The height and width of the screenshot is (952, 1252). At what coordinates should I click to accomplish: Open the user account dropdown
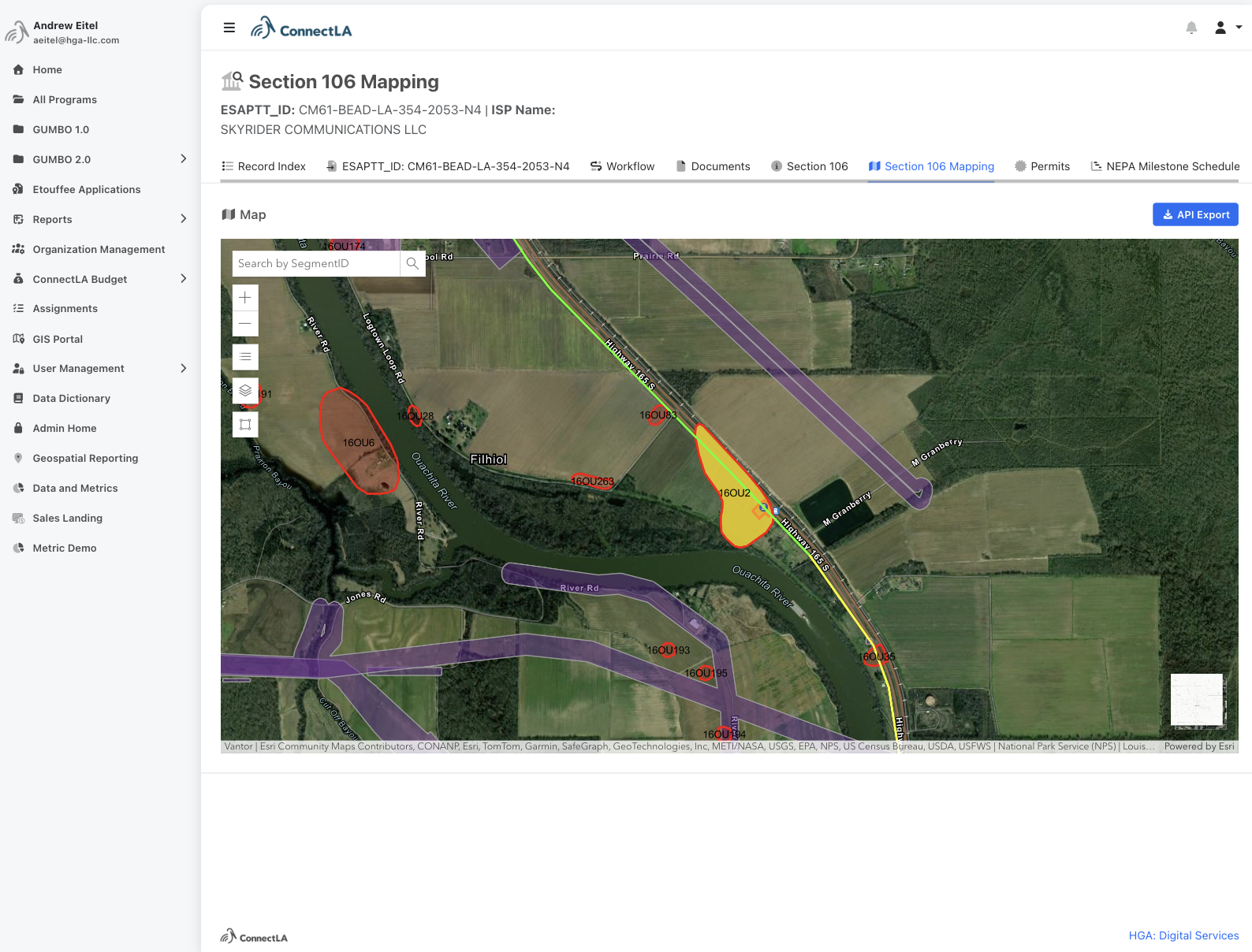pyautogui.click(x=1228, y=28)
